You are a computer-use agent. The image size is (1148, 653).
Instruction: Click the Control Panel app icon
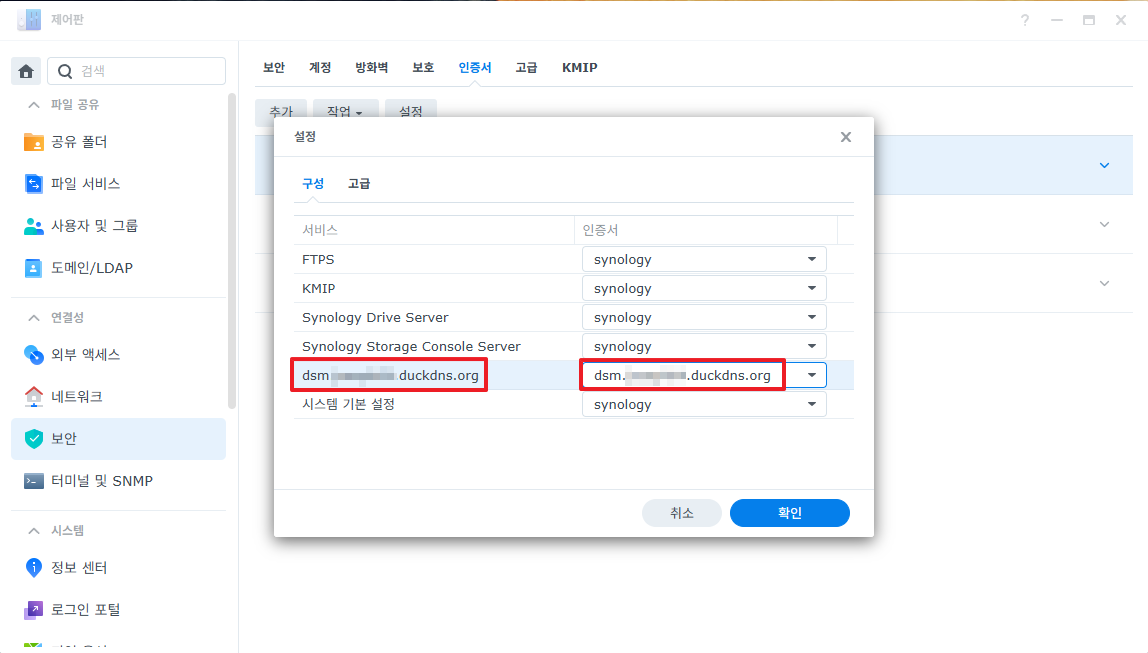pos(29,20)
